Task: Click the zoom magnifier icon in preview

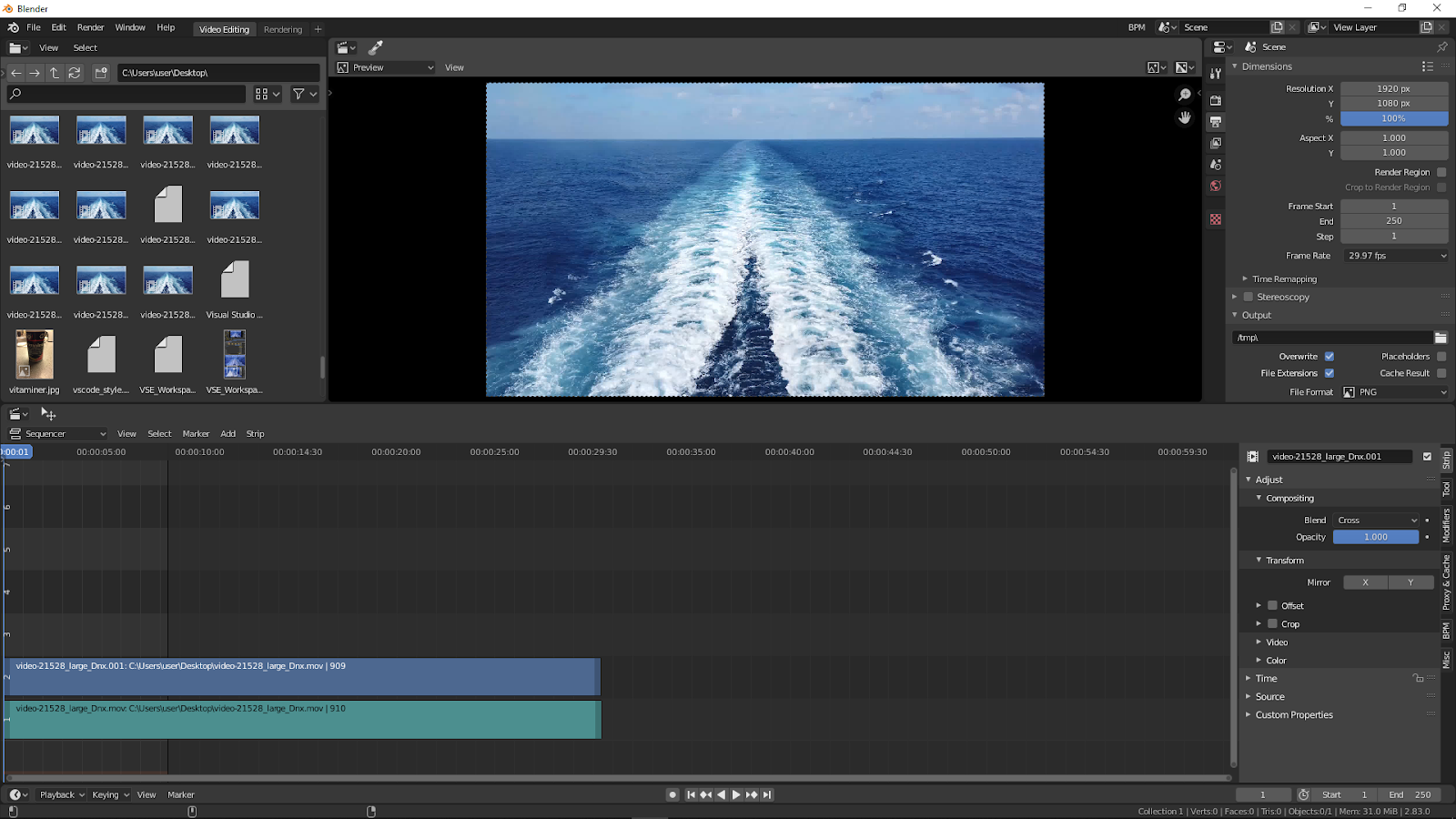Action: (1184, 95)
